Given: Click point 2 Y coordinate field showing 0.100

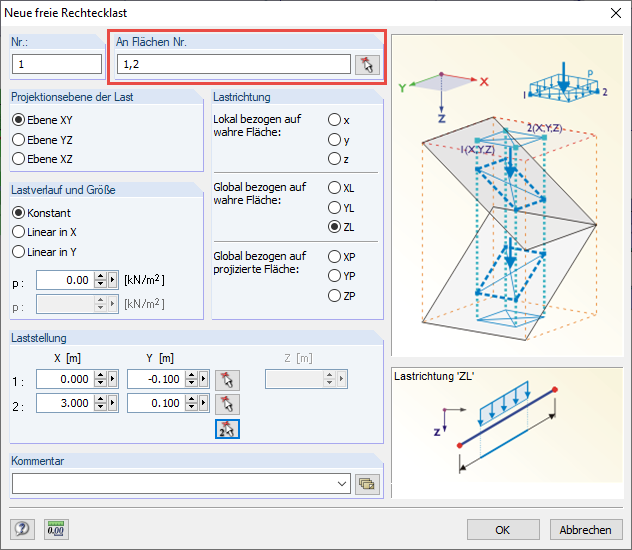Looking at the screenshot, I should click(156, 403).
